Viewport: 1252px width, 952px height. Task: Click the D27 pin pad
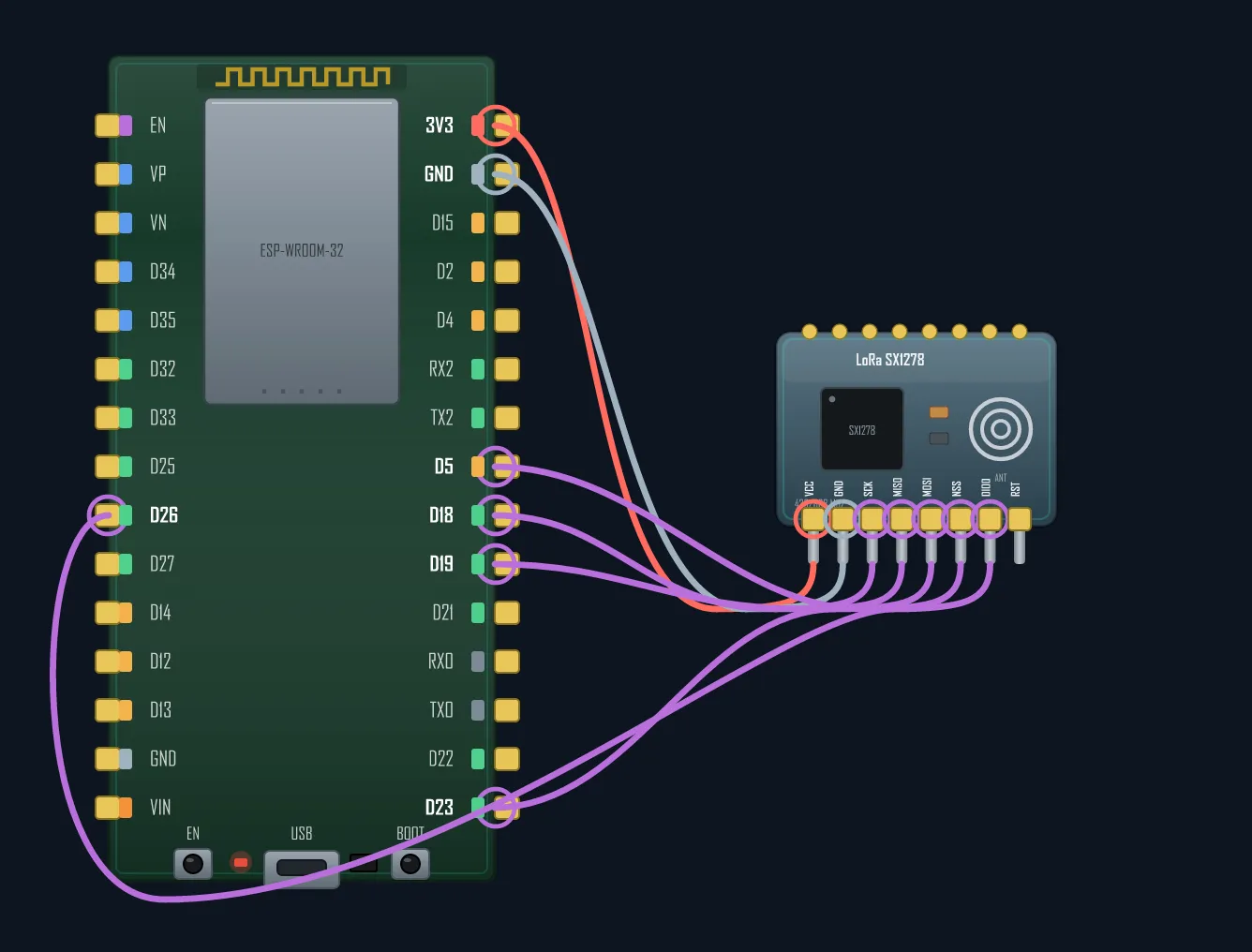click(x=108, y=564)
